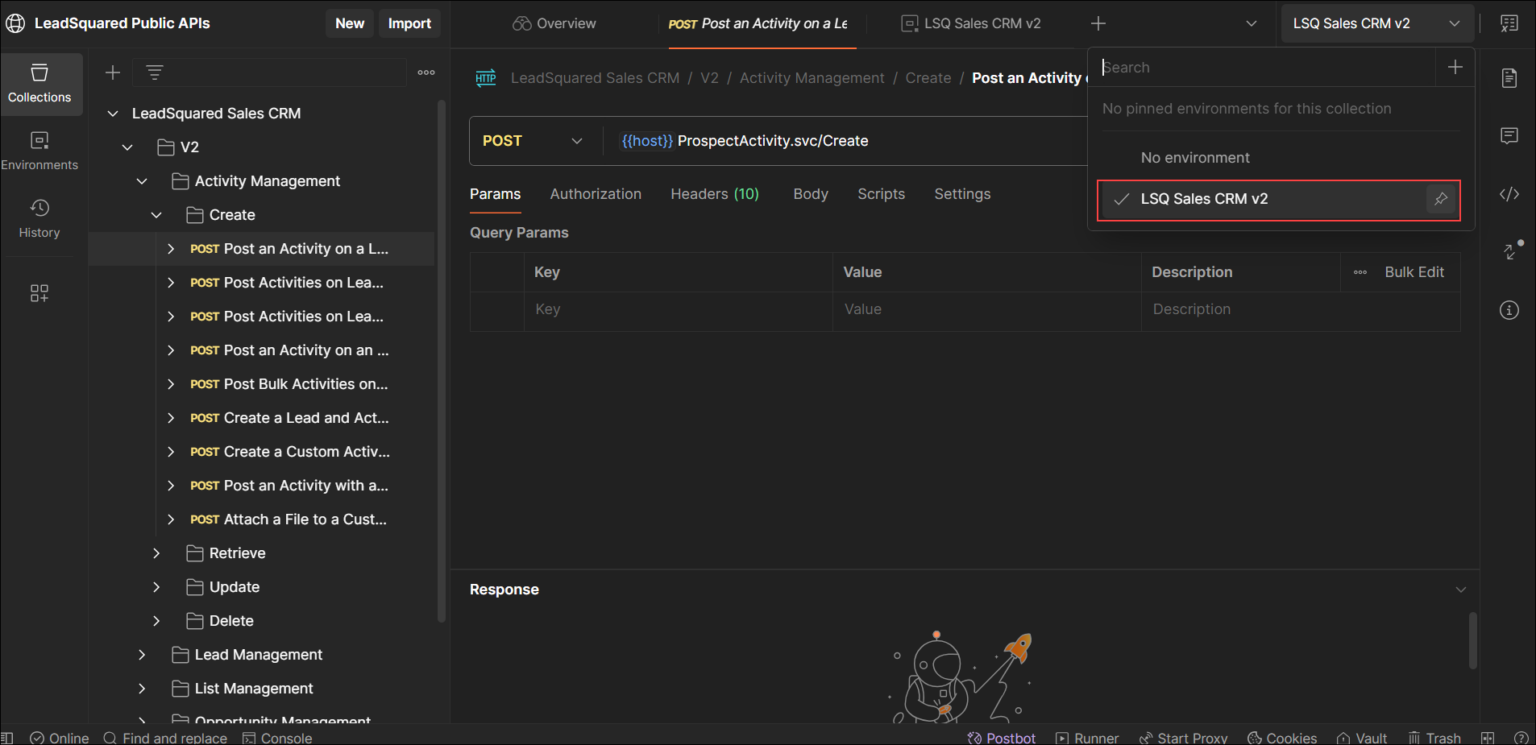
Task: Open the collections options three-dots menu
Action: point(426,72)
